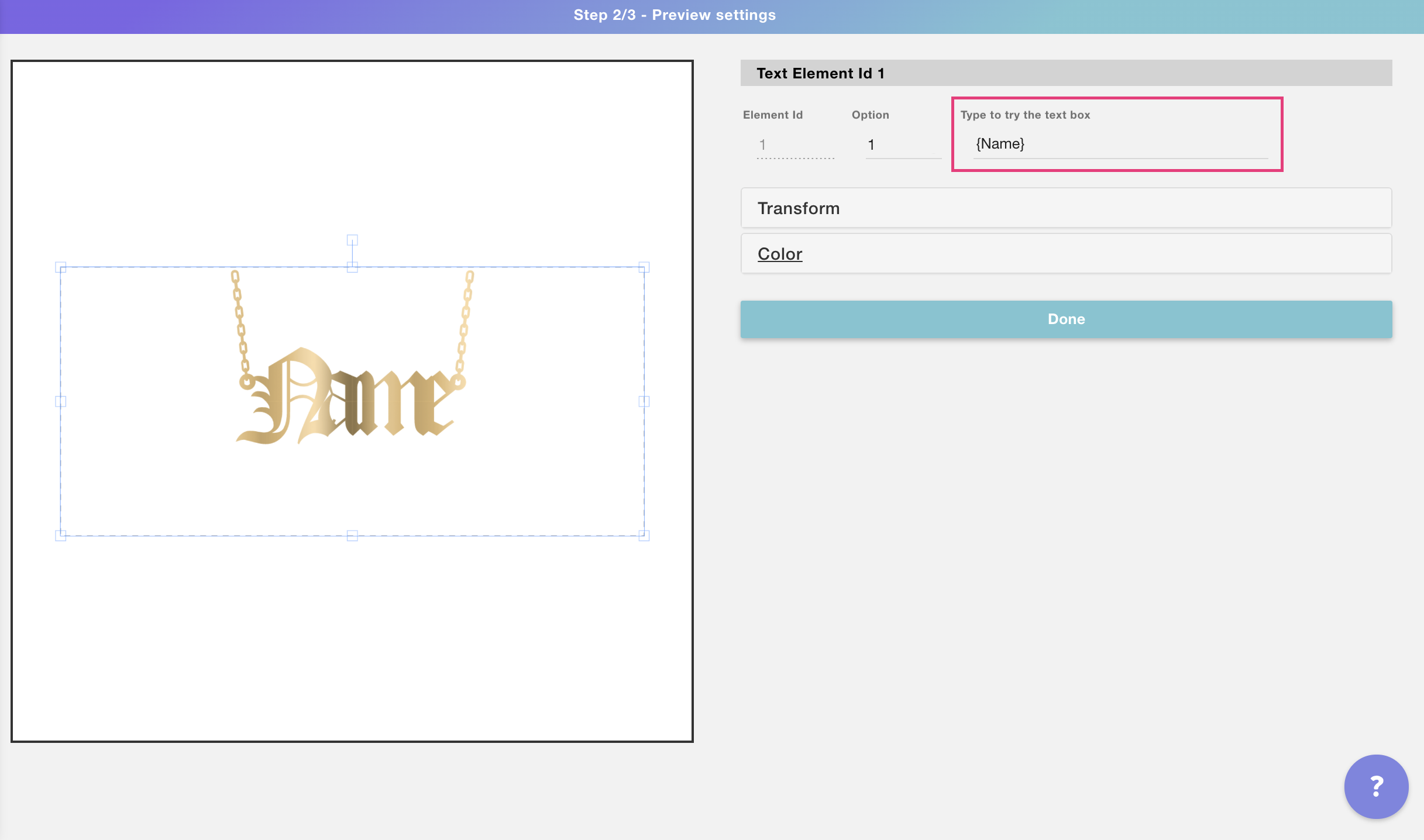This screenshot has width=1424, height=840.
Task: Click the top-center resize handle of the selection
Action: [x=352, y=267]
